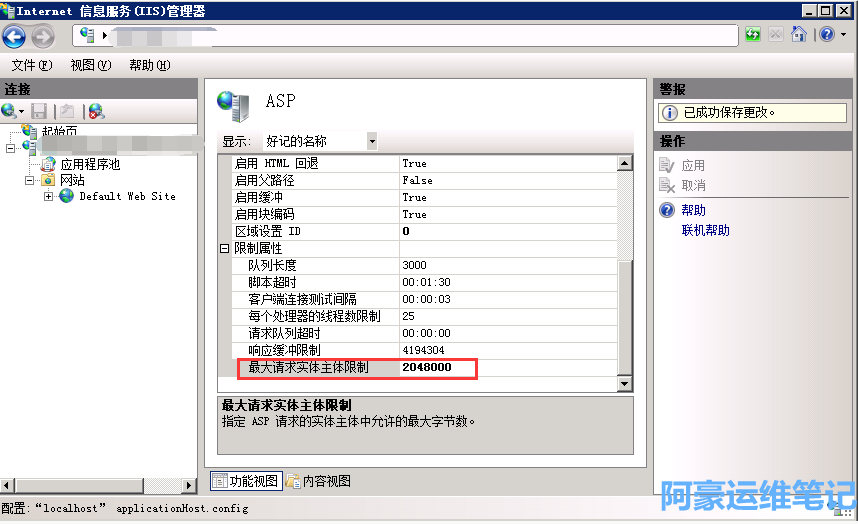The image size is (858, 524).
Task: Click the Home icon in address bar
Action: [797, 35]
